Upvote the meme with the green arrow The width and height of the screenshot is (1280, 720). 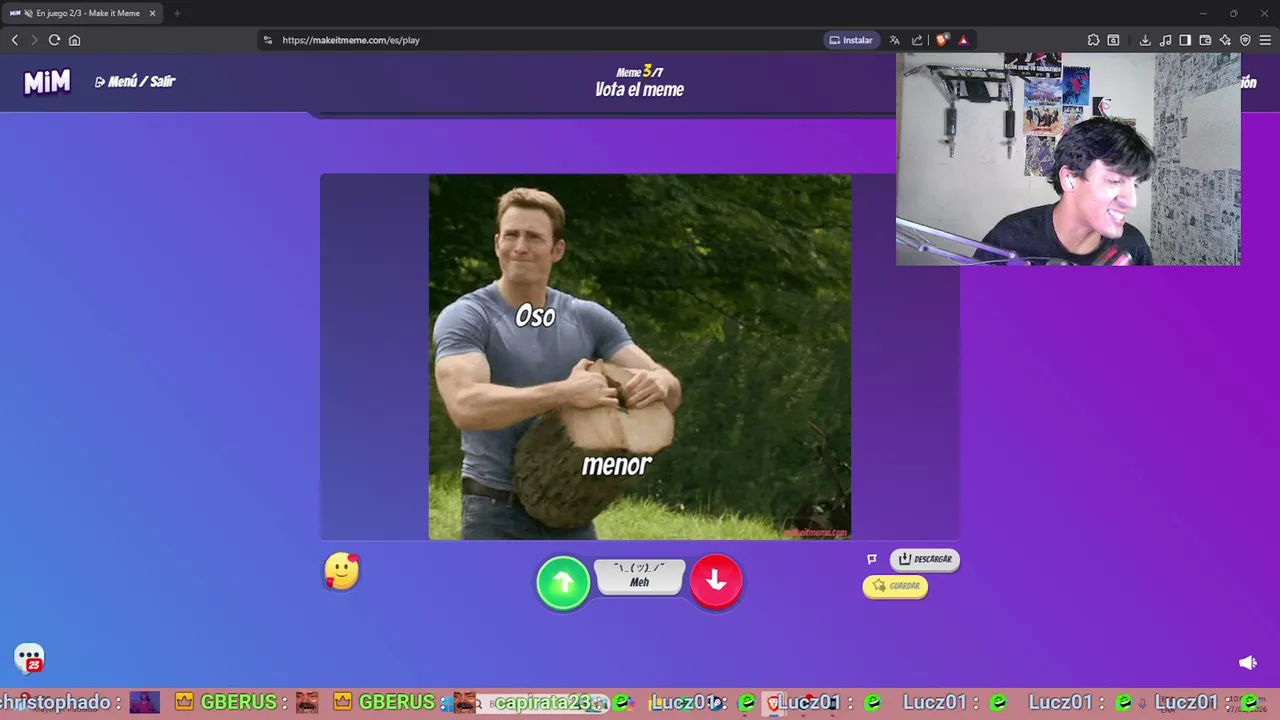[x=563, y=582]
